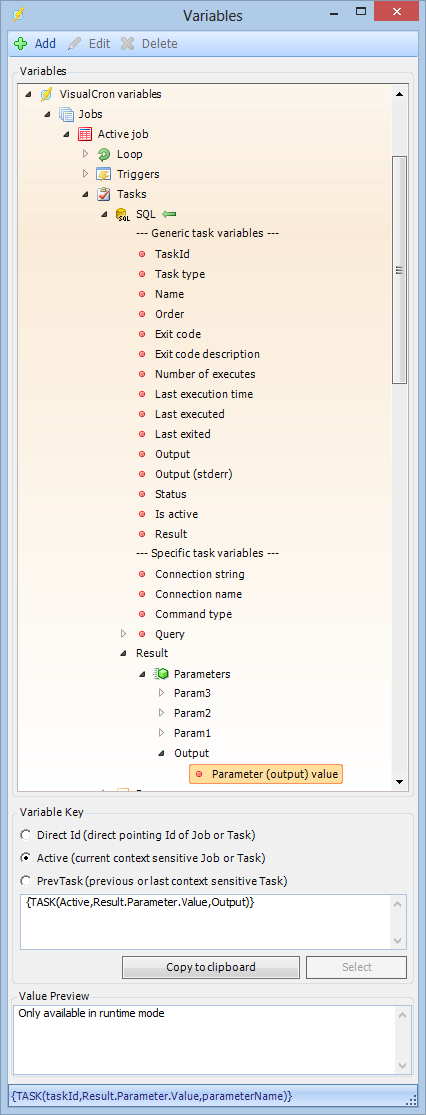The image size is (426, 1115).
Task: Click the Loop node icon
Action: point(105,154)
